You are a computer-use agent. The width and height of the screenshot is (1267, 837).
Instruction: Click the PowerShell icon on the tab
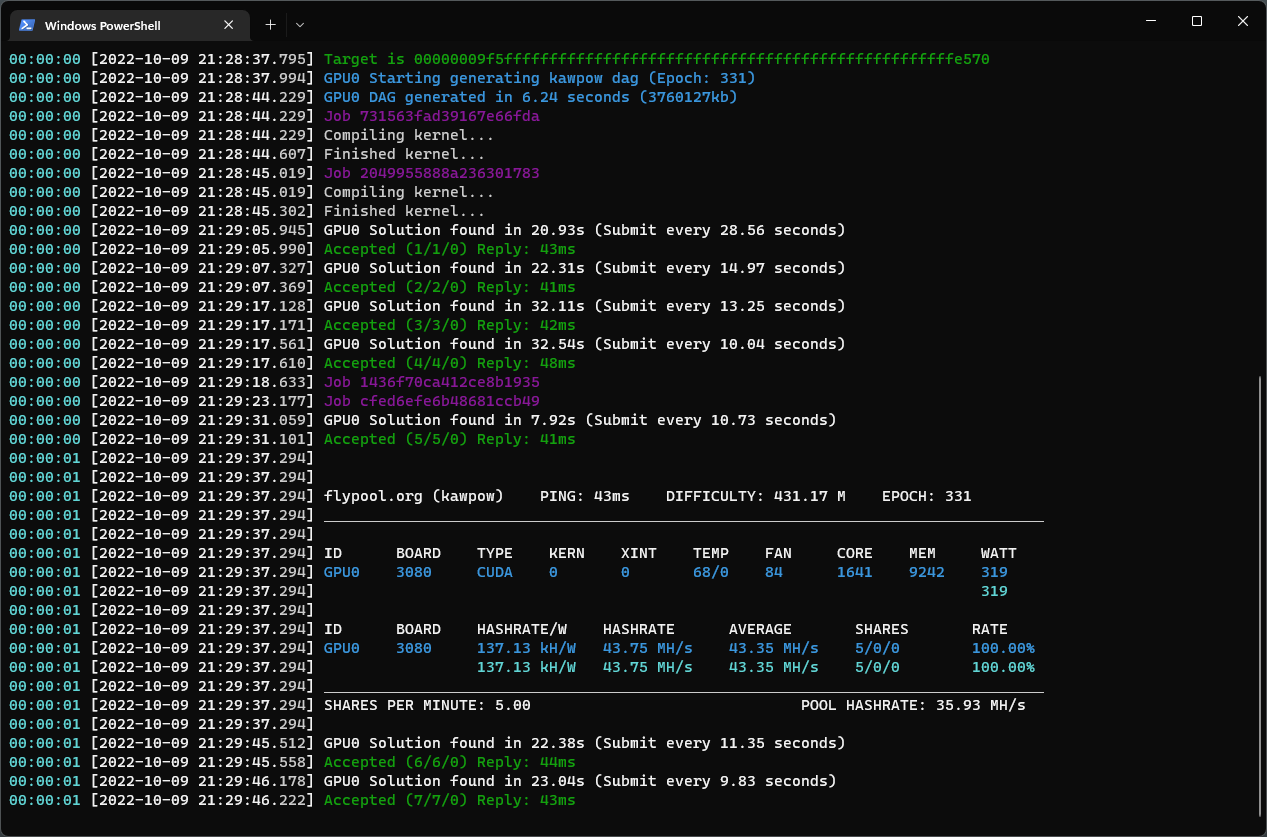[x=29, y=24]
